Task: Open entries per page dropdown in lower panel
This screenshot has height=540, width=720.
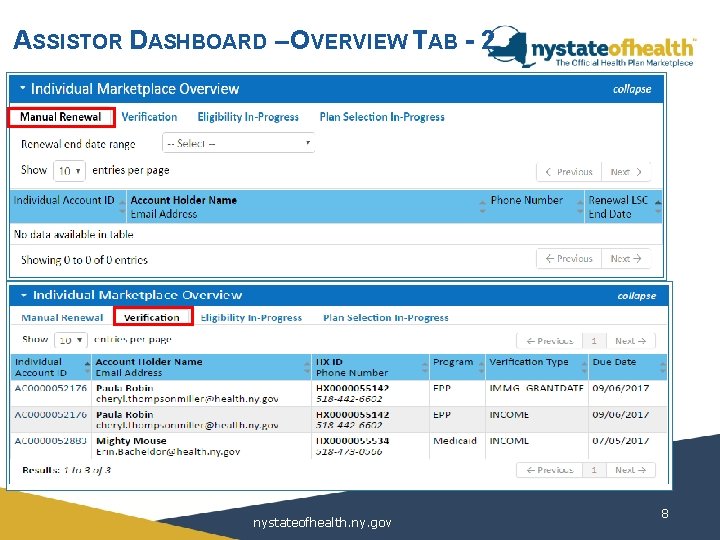Action: tap(71, 340)
